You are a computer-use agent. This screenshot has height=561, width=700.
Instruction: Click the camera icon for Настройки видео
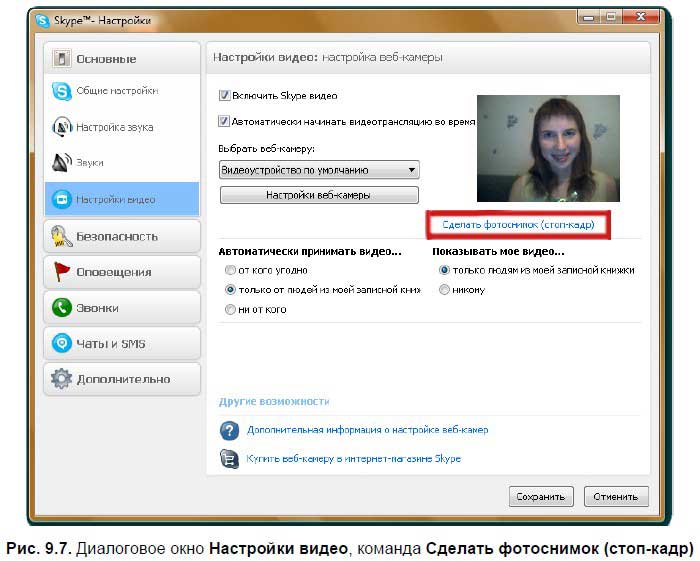click(x=63, y=199)
